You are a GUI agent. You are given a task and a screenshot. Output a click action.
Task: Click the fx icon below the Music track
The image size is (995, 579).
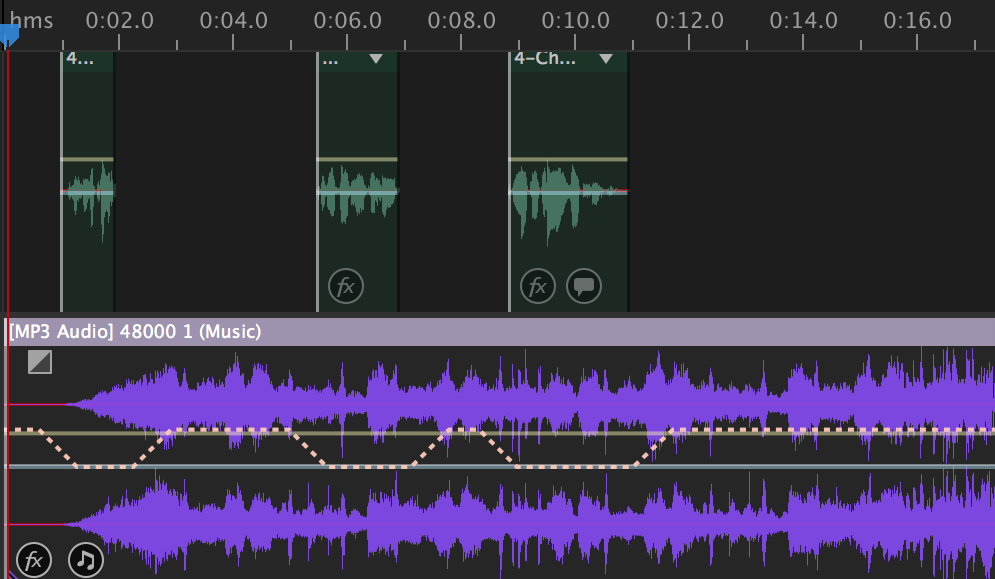click(34, 560)
